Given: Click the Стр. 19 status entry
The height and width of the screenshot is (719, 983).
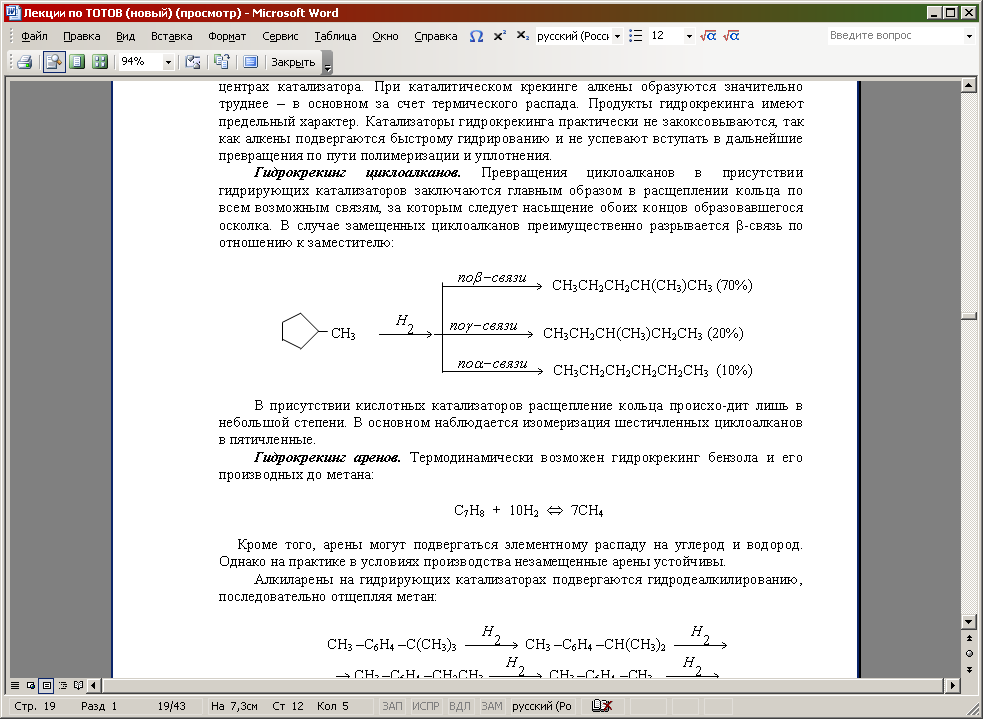Looking at the screenshot, I should [x=35, y=706].
